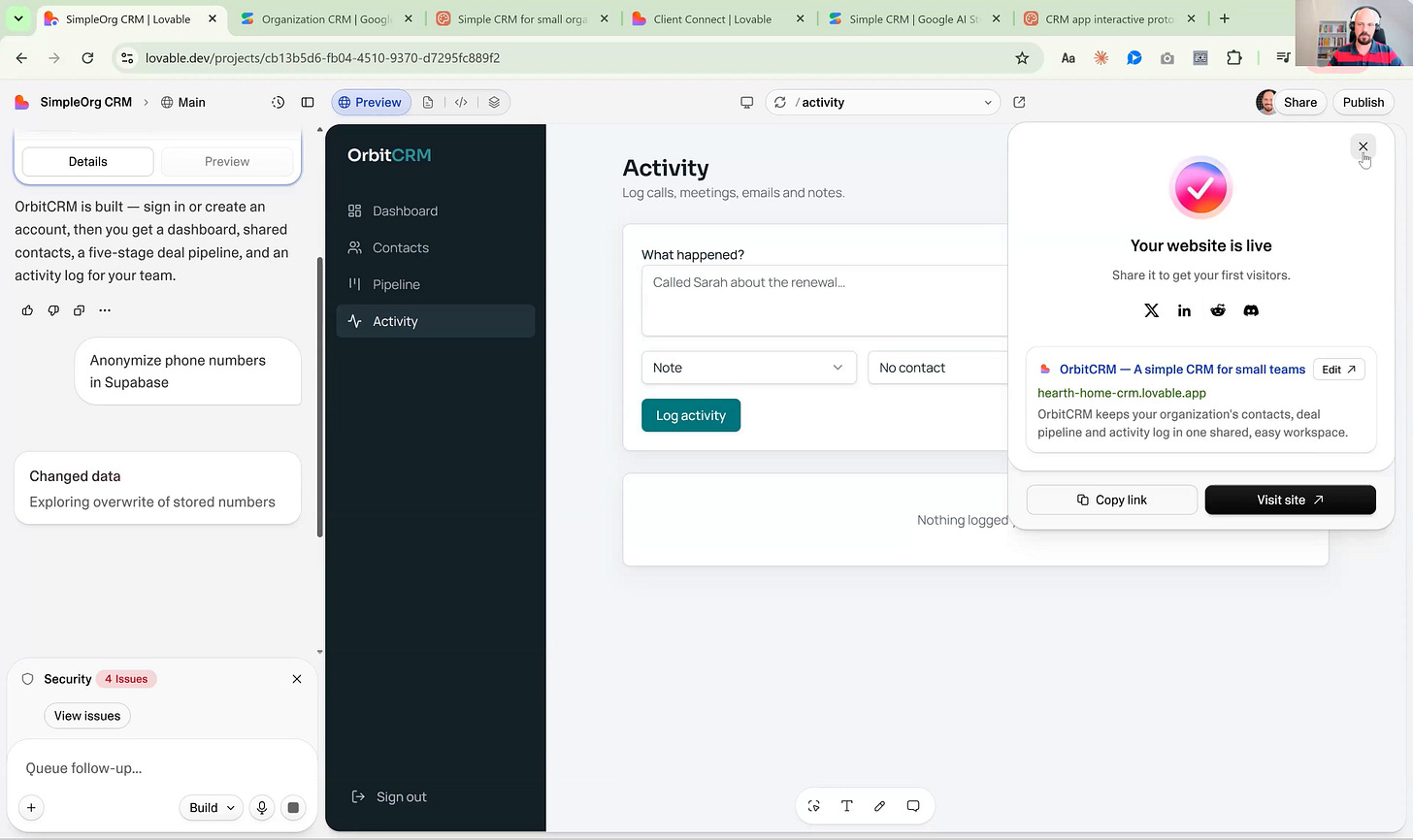This screenshot has height=840, width=1413.
Task: Open the Changed data card
Action: point(157,489)
